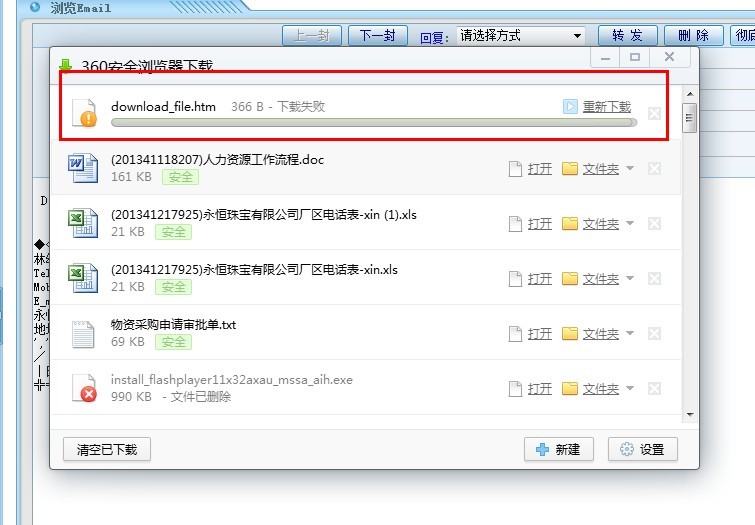Click the 清空已下载 button
The width and height of the screenshot is (755, 525).
pyautogui.click(x=107, y=449)
